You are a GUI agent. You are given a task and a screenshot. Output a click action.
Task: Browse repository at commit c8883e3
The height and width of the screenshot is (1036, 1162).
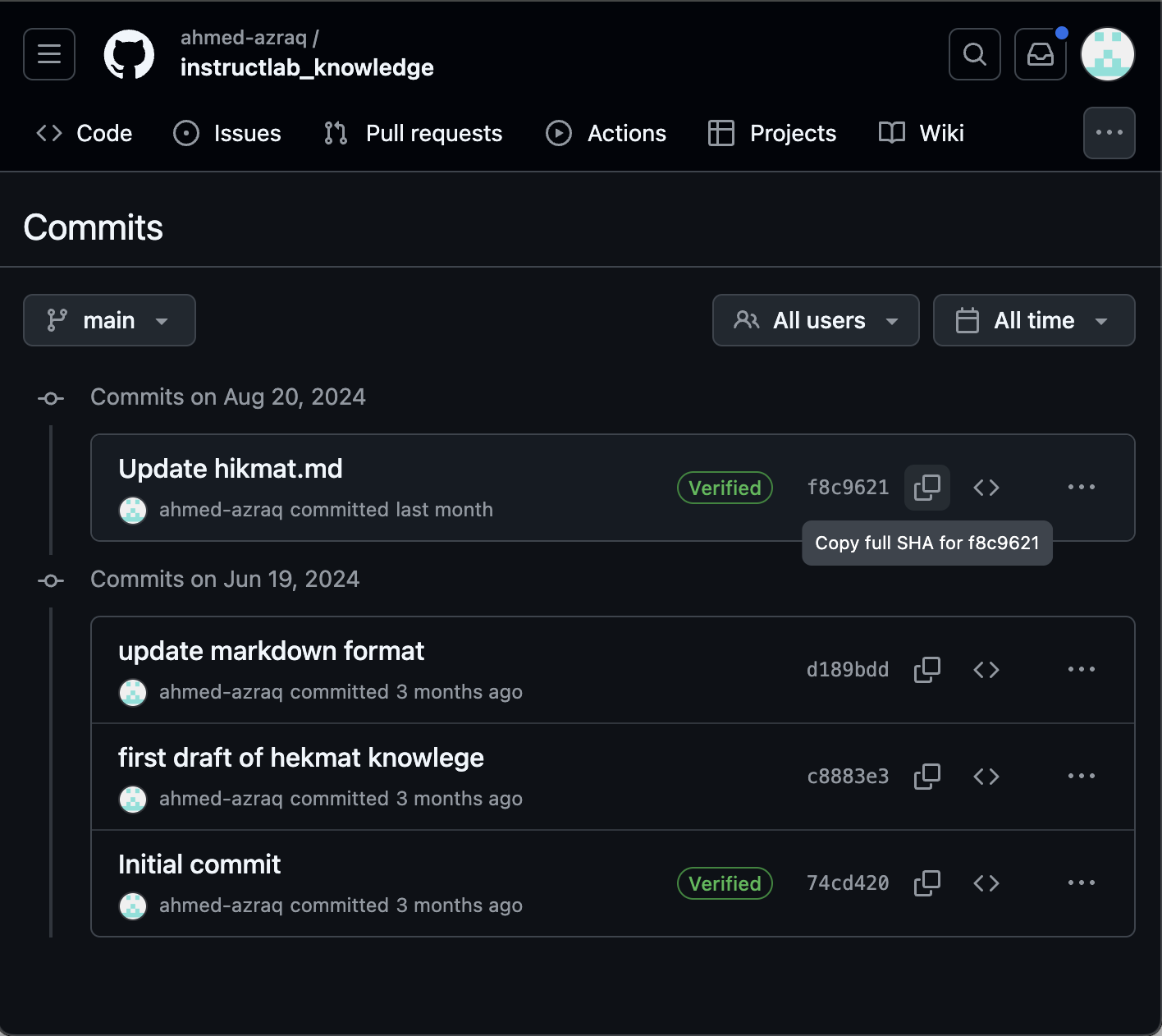click(986, 776)
